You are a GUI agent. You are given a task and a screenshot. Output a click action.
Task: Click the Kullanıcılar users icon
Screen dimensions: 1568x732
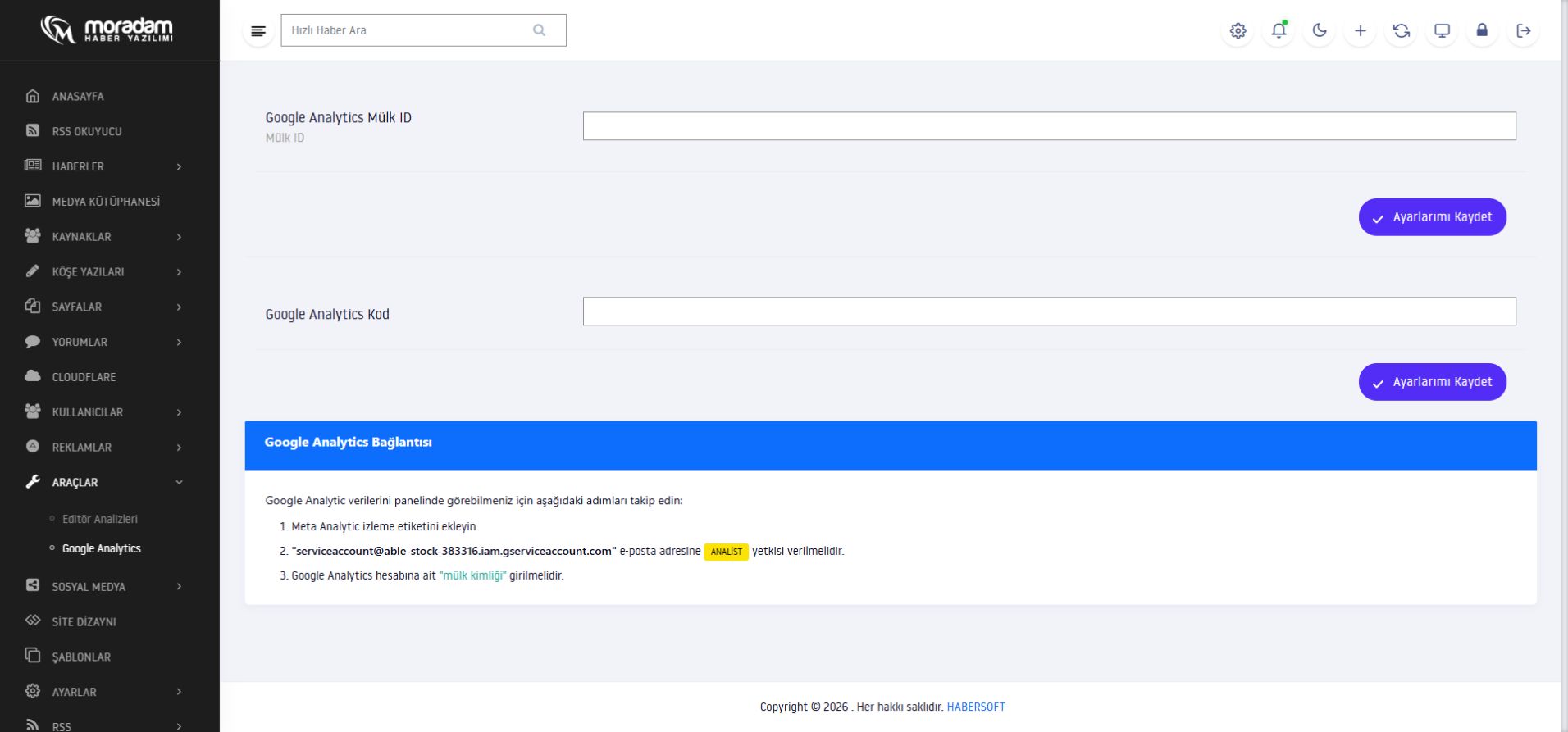(33, 411)
